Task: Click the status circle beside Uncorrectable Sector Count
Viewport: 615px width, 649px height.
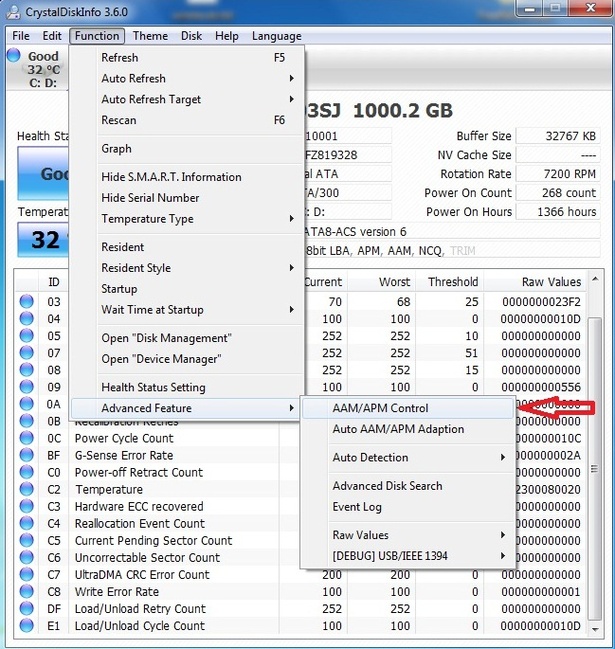Action: (x=26, y=557)
